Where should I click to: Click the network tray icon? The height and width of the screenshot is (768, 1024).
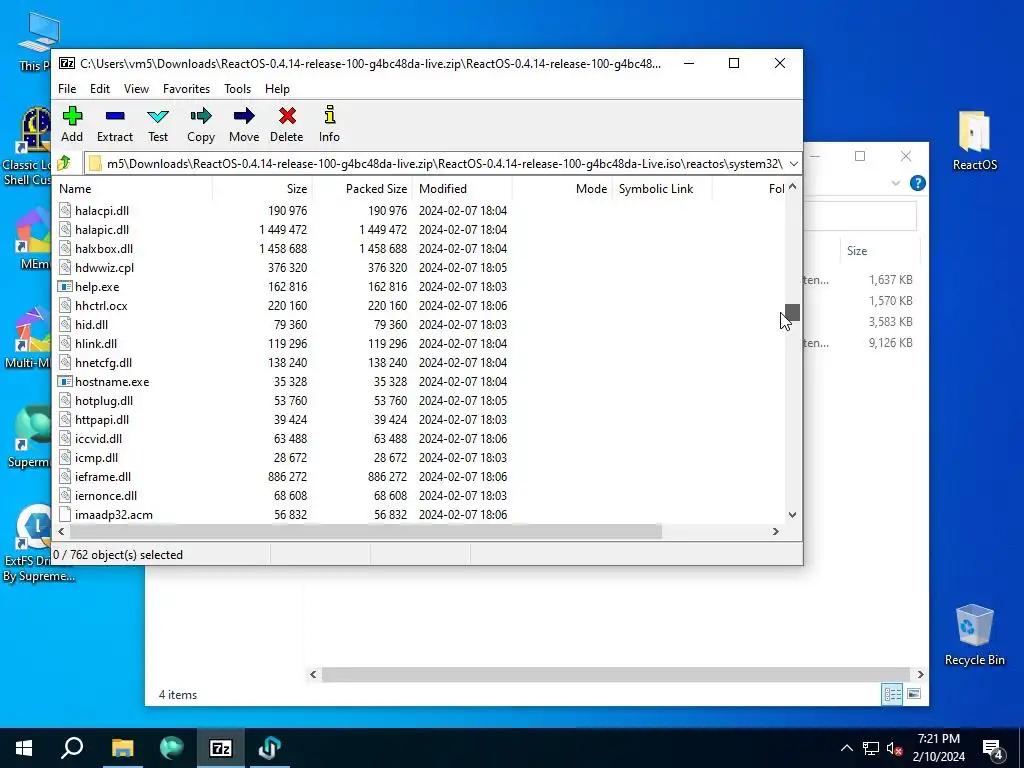click(871, 748)
